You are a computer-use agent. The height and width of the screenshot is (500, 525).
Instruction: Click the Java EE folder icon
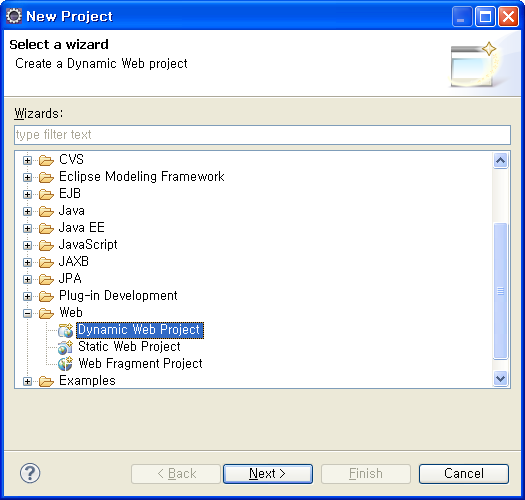pos(46,228)
